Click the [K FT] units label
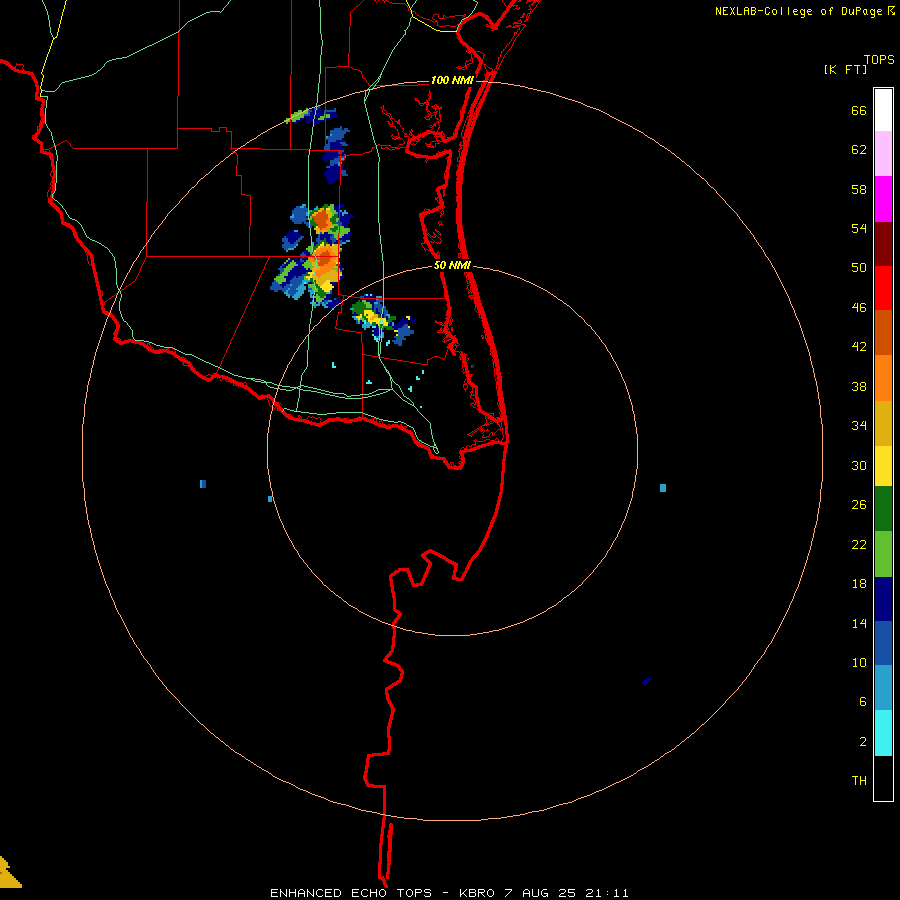Image resolution: width=900 pixels, height=900 pixels. click(x=845, y=70)
